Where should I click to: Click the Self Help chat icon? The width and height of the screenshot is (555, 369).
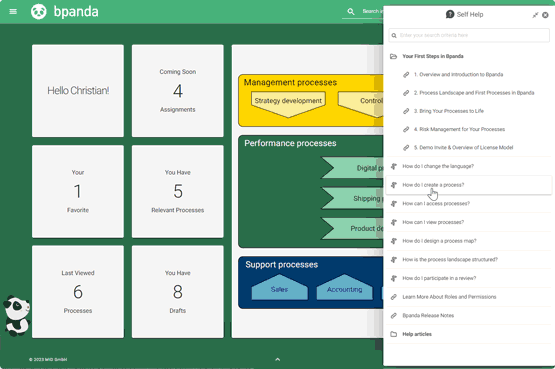coord(450,15)
